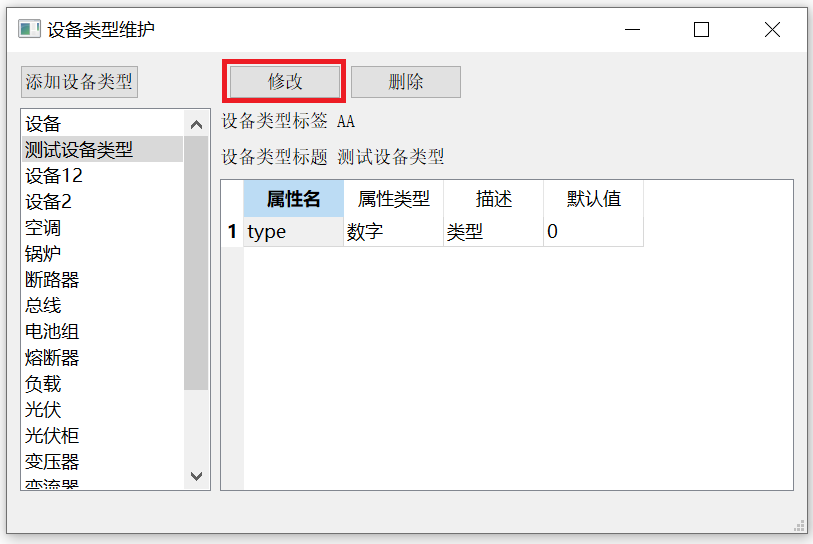Screen dimensions: 813x544
Task: Click the 添加设备类型 button
Action: tap(79, 81)
